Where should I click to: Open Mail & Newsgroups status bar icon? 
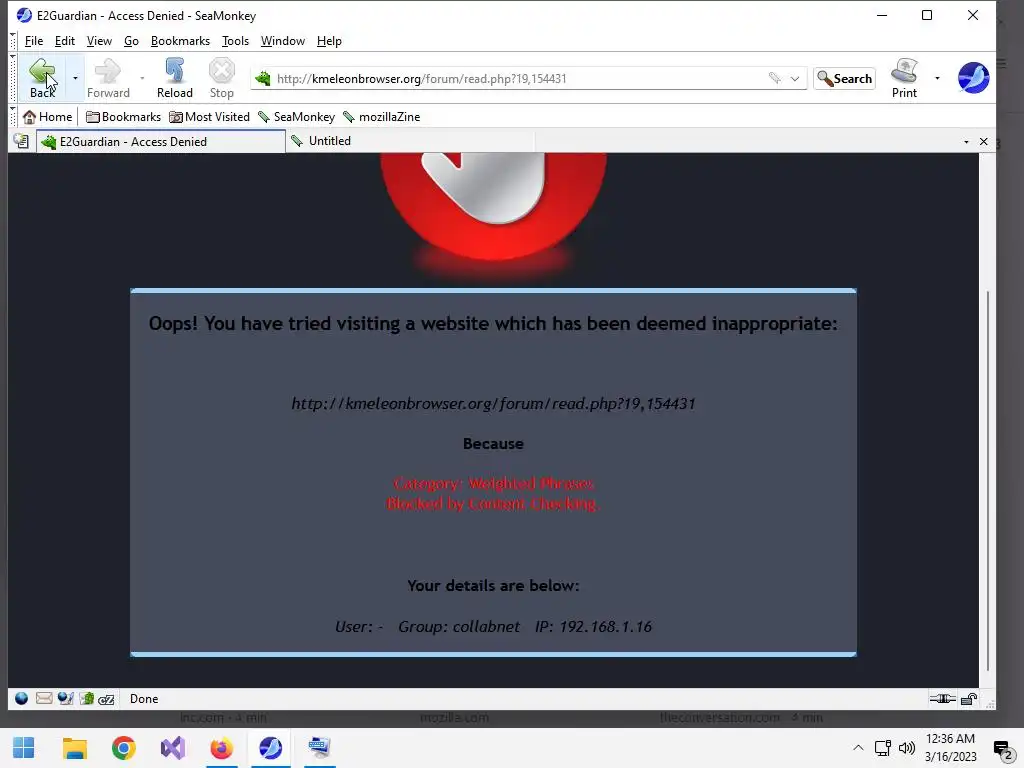coord(44,698)
